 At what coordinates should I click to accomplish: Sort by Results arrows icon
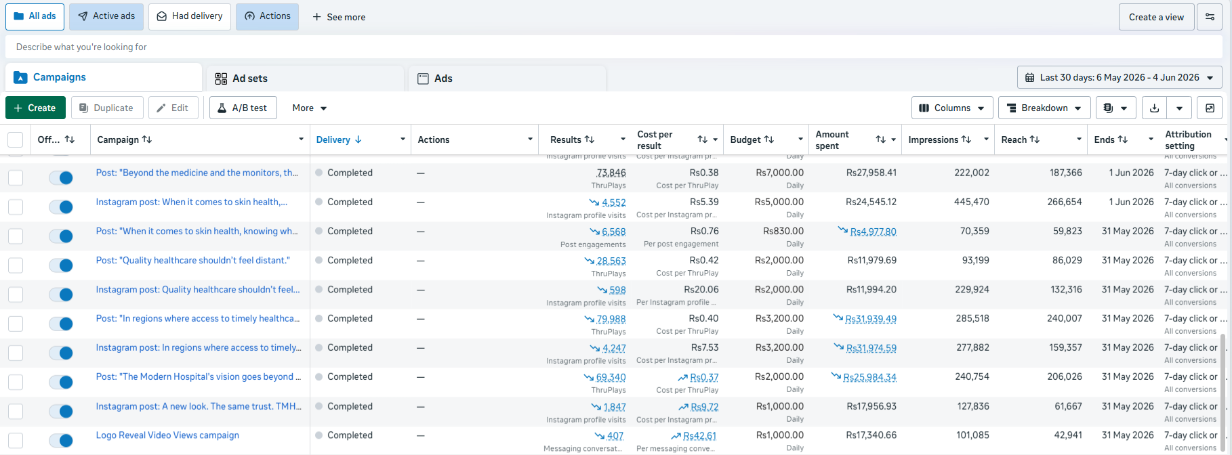[589, 140]
